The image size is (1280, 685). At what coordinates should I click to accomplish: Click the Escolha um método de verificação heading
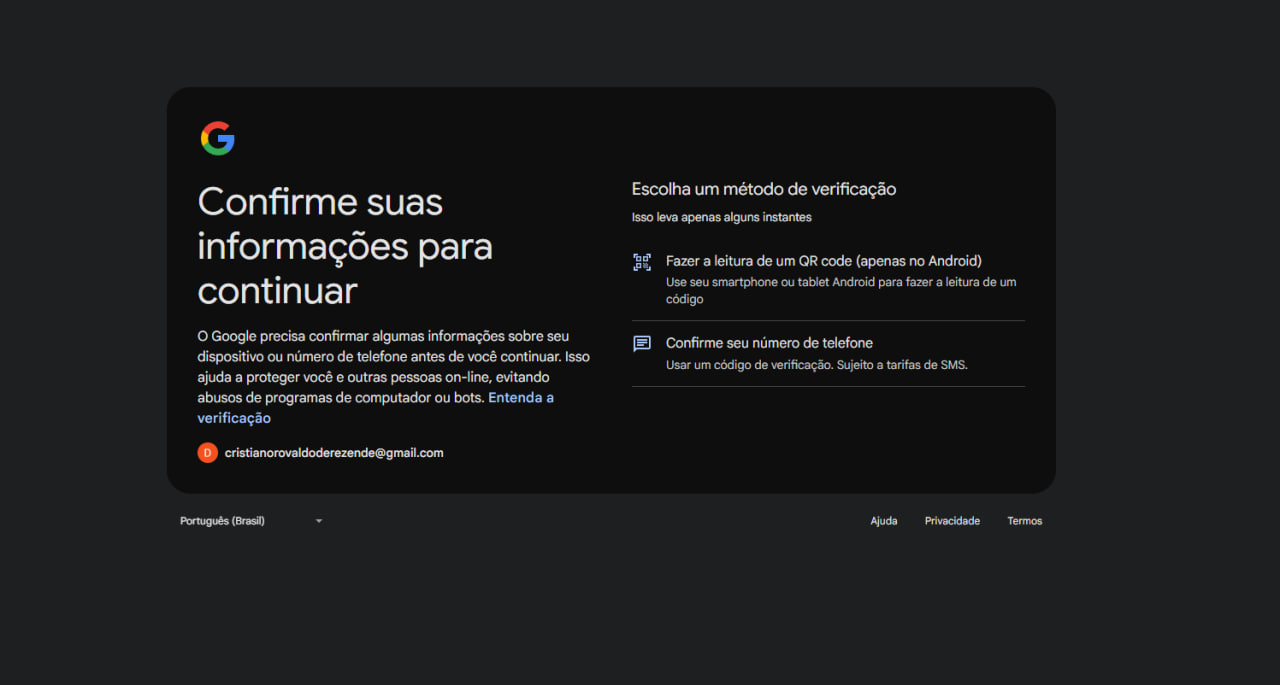(764, 189)
